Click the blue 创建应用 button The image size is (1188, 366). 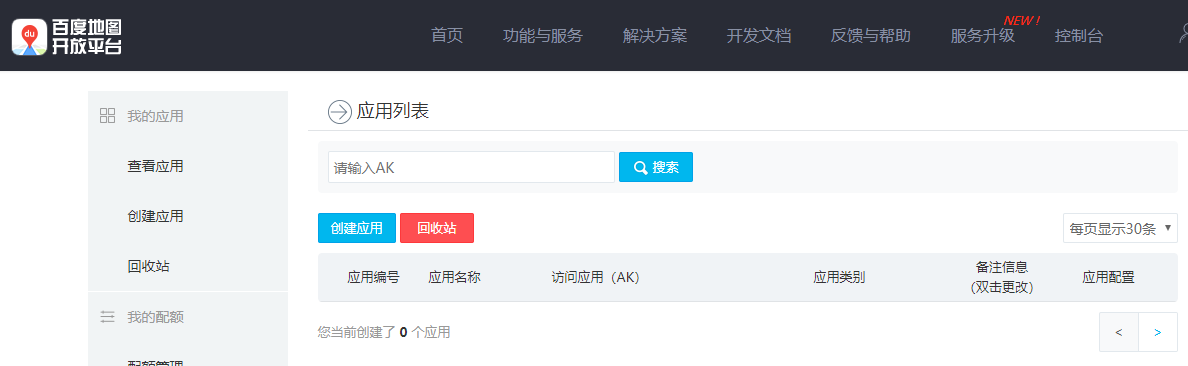click(x=357, y=228)
